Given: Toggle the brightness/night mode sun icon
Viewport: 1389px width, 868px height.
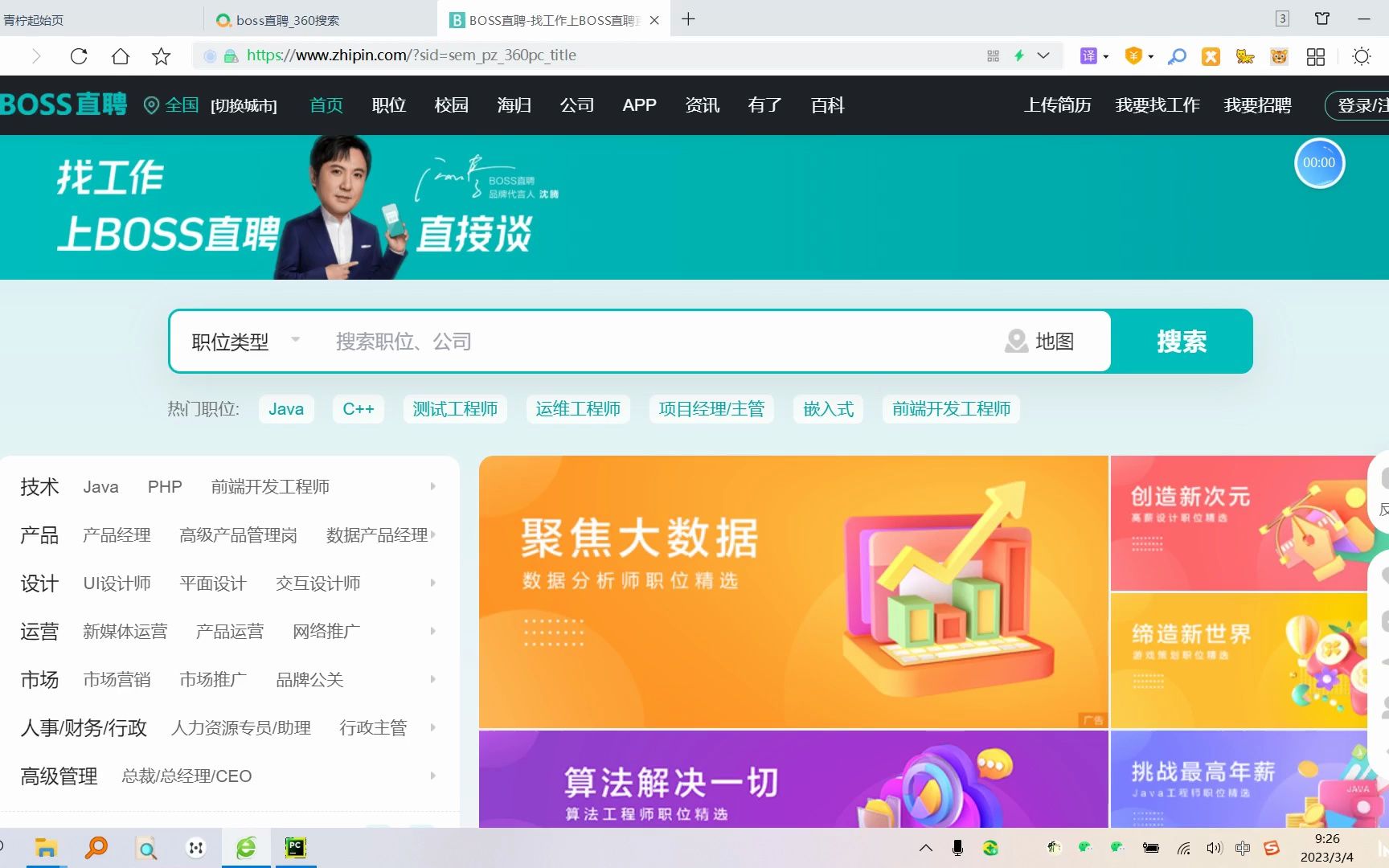Looking at the screenshot, I should coord(1362,56).
